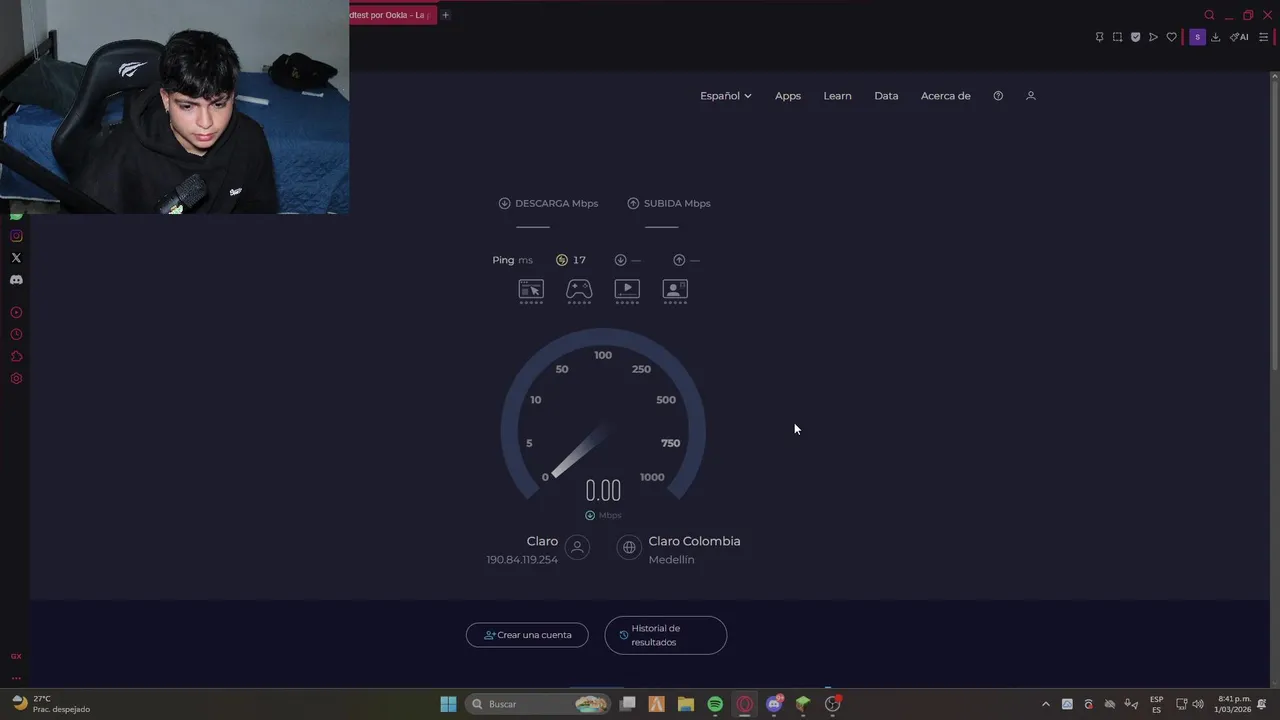Click the browser tab search icon

point(1209,15)
